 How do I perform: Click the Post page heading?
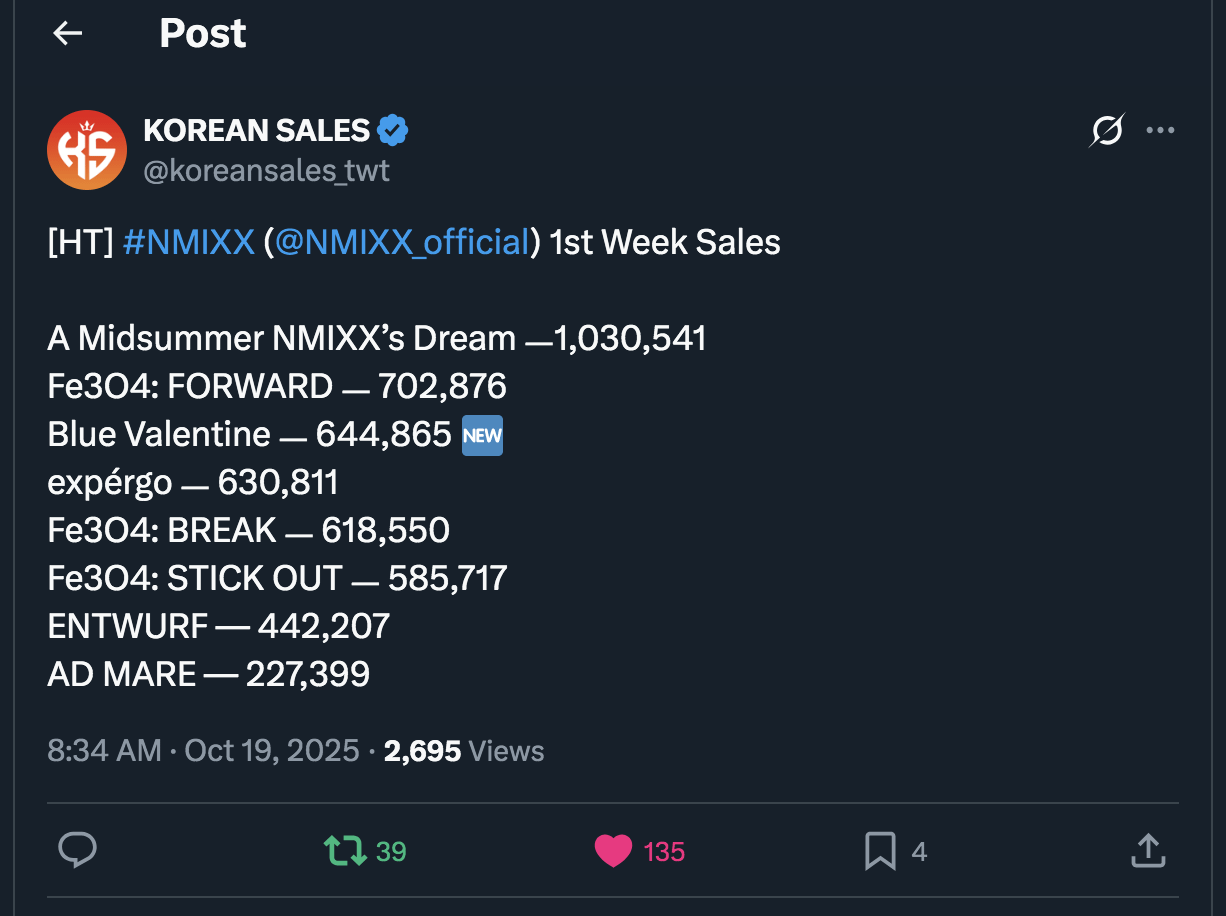click(202, 34)
